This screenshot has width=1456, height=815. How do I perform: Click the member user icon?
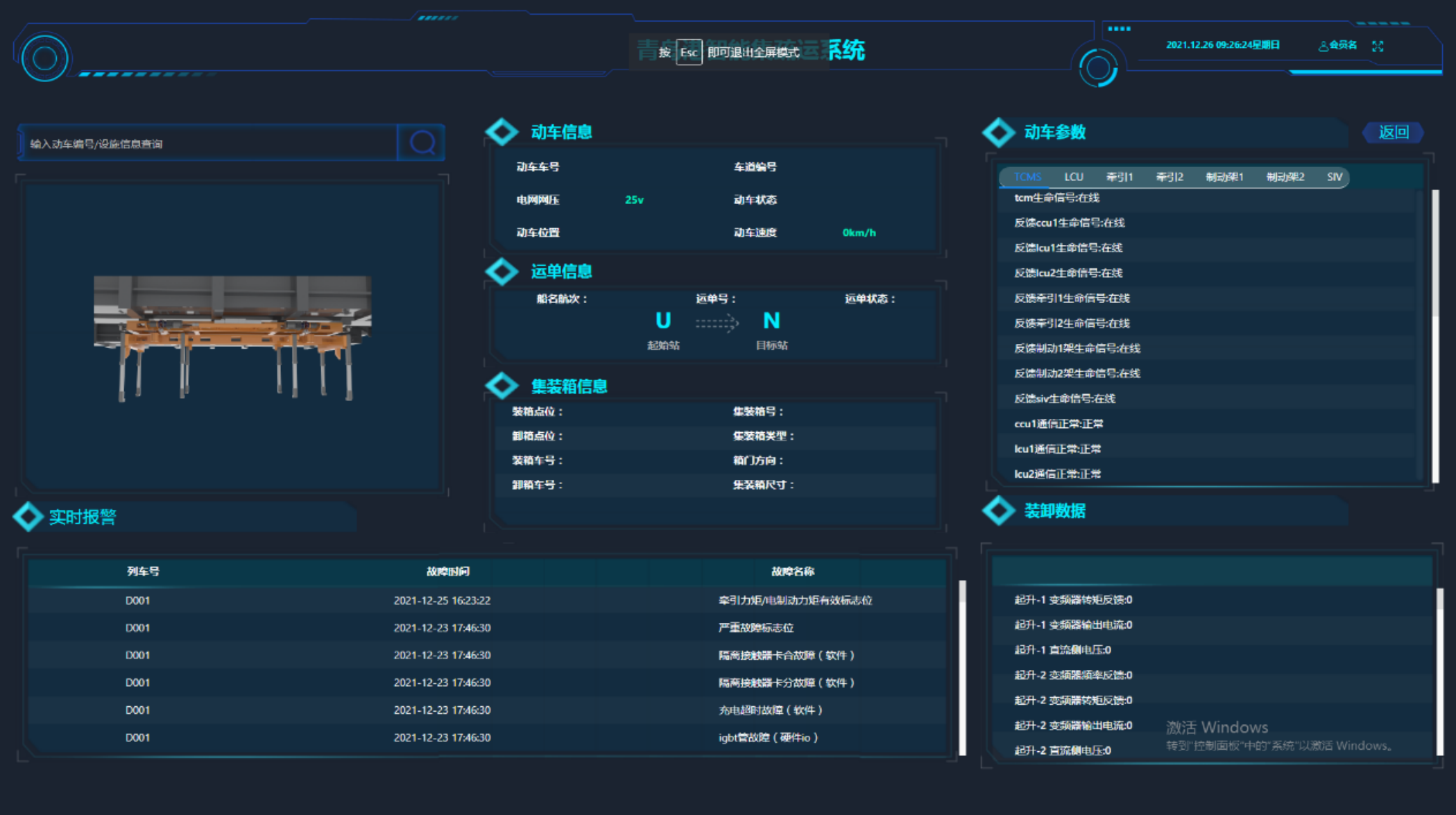[1323, 46]
